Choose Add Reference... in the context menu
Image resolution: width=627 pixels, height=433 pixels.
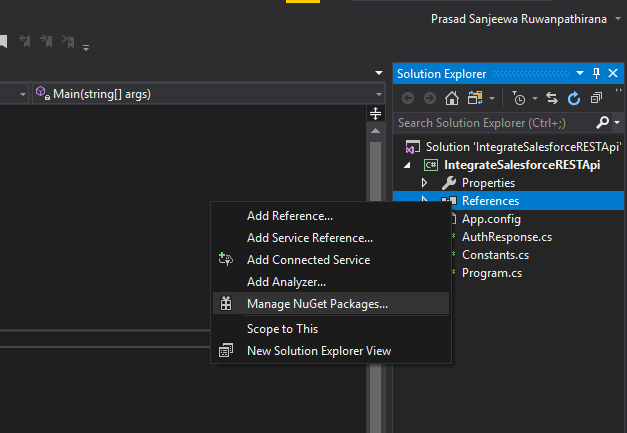pyautogui.click(x=289, y=215)
